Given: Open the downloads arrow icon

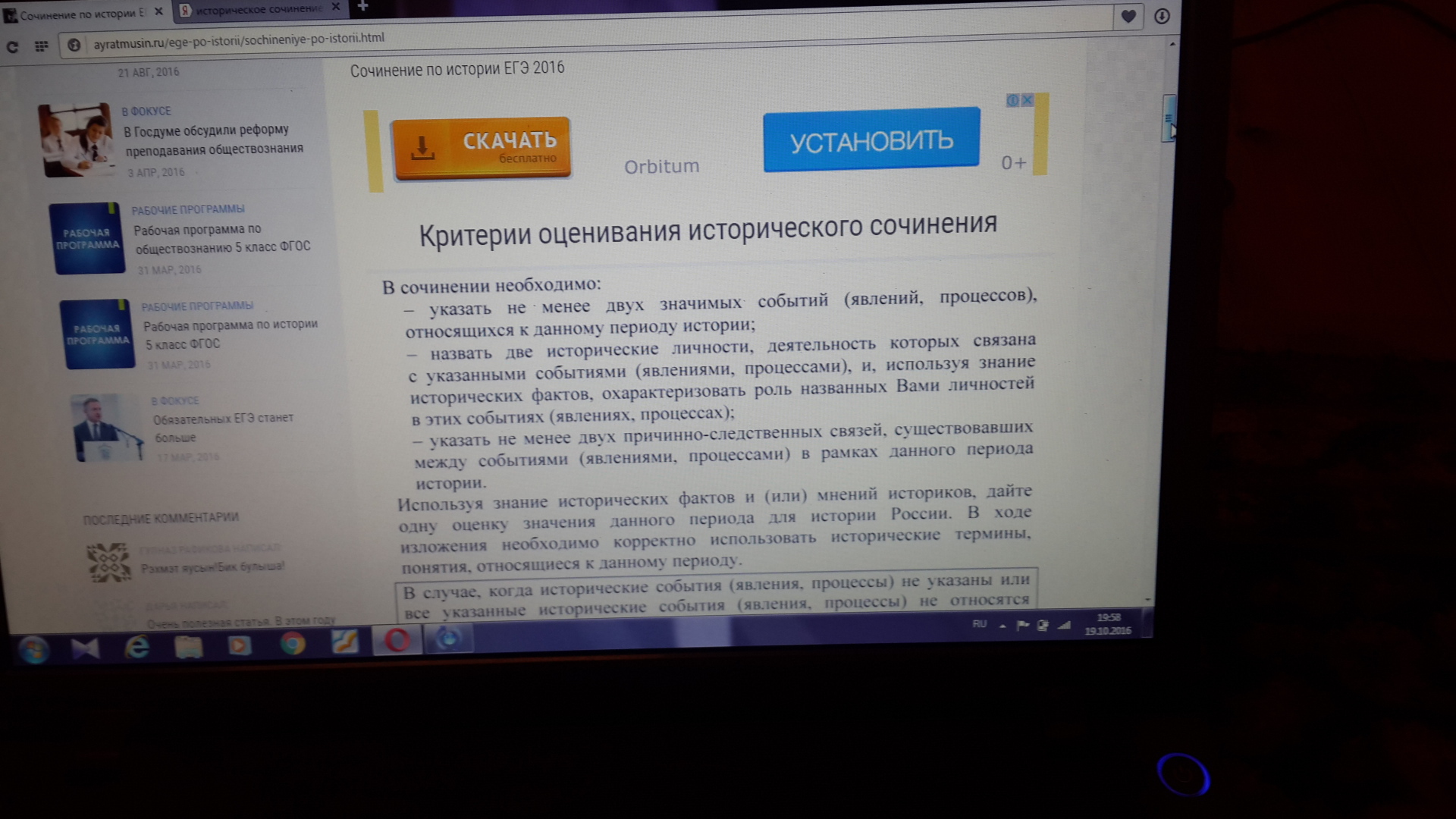Looking at the screenshot, I should click(x=1162, y=16).
